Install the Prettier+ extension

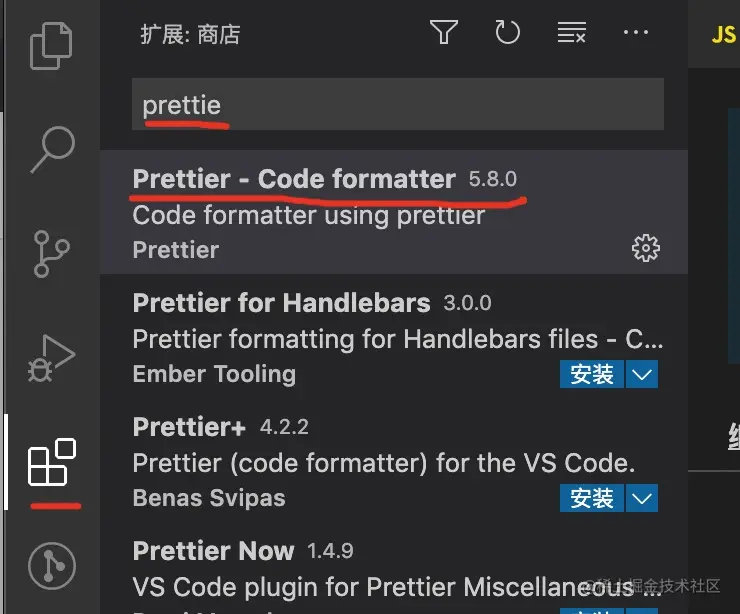(592, 497)
